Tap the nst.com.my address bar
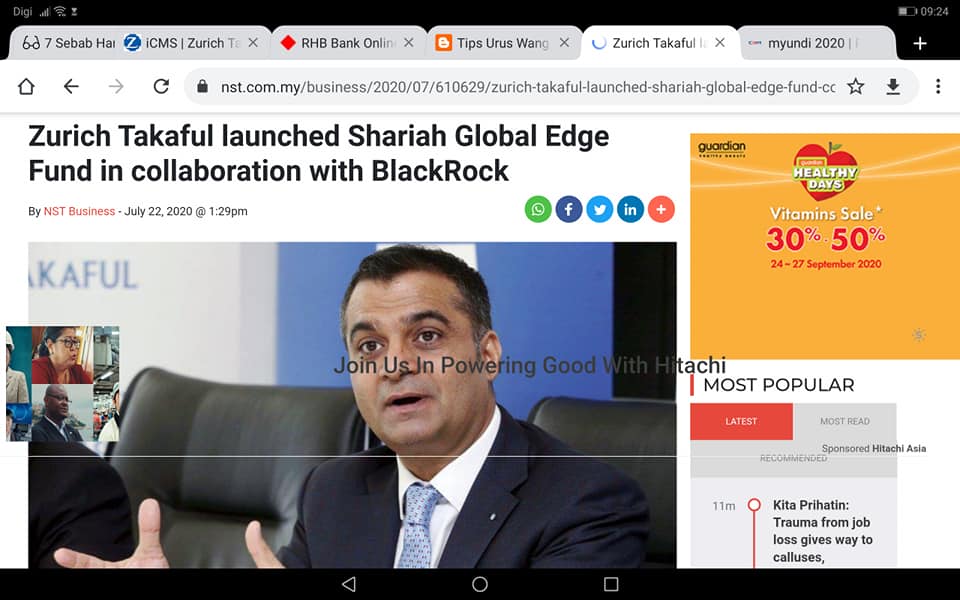 528,87
